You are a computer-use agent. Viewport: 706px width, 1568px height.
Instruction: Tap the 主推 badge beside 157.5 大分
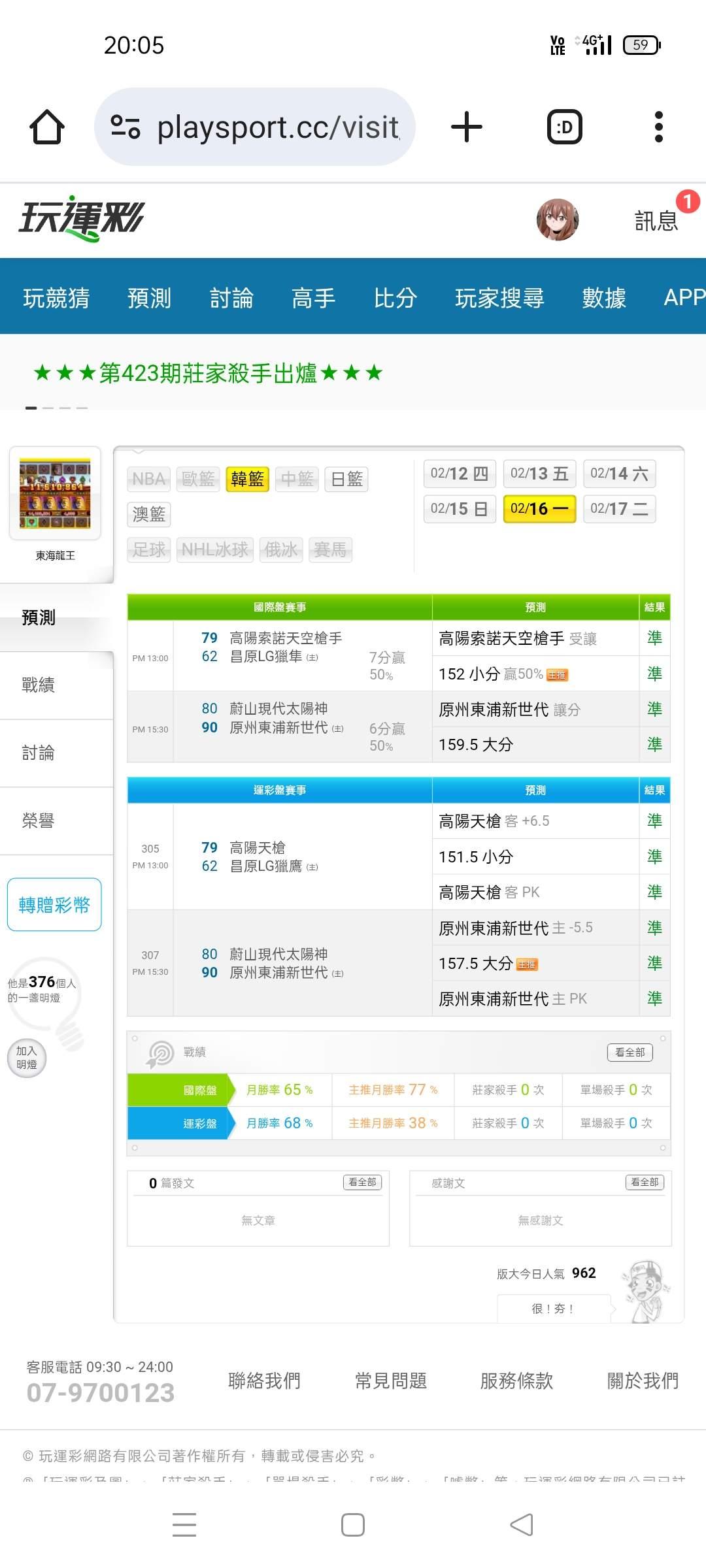527,965
